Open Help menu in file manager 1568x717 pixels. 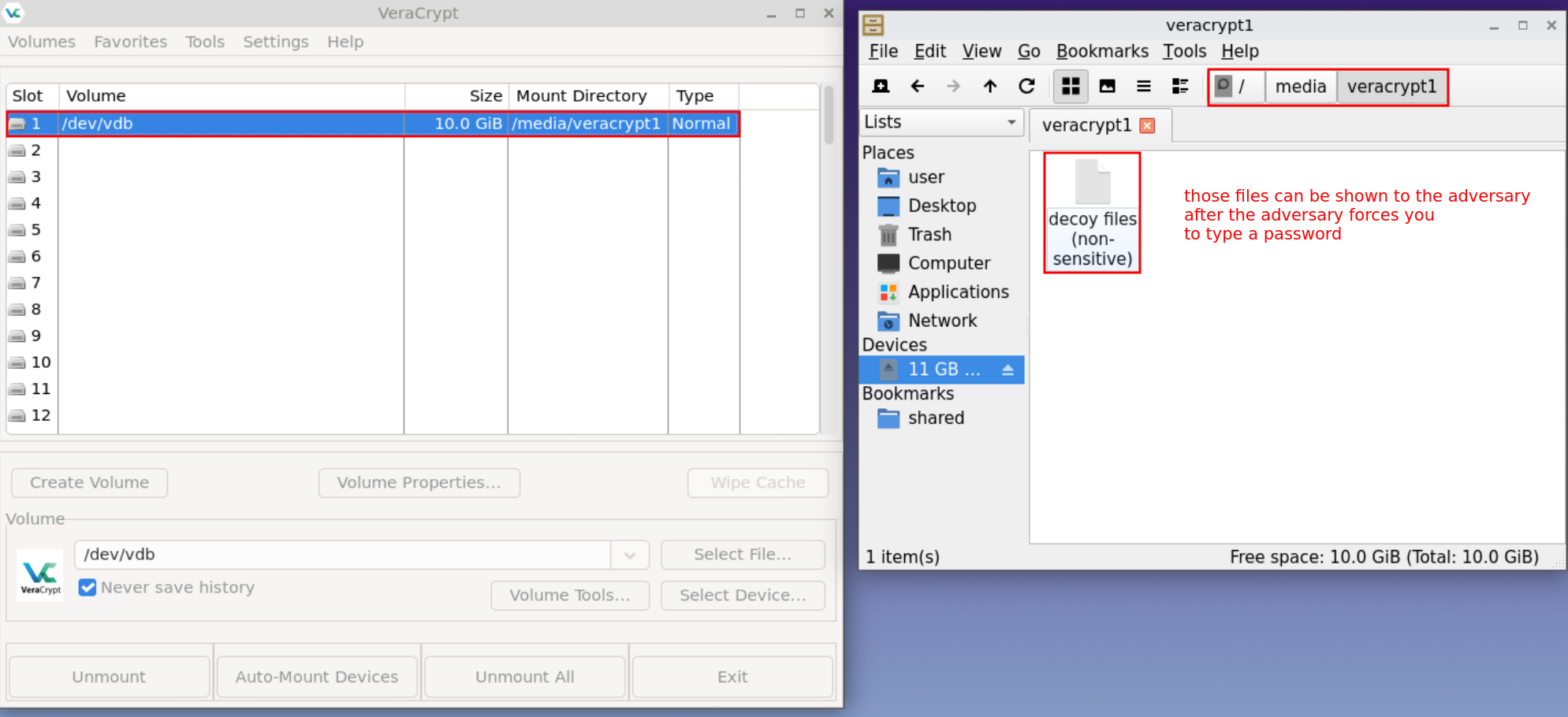click(x=1240, y=51)
